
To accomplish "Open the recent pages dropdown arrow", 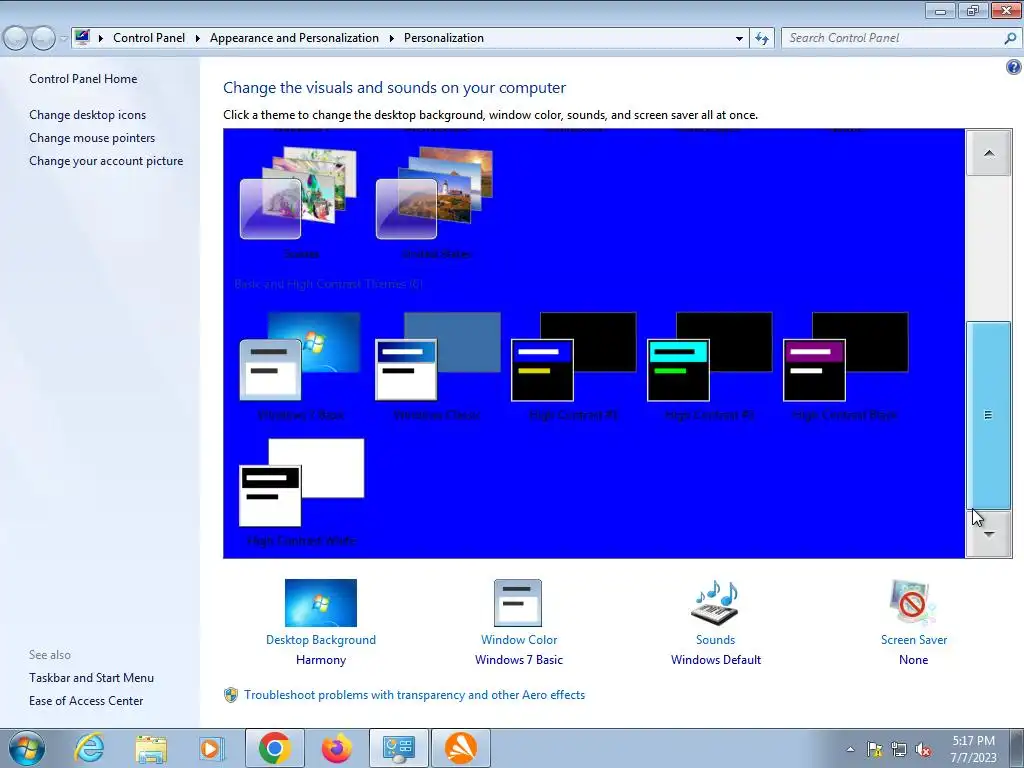I will pos(63,38).
